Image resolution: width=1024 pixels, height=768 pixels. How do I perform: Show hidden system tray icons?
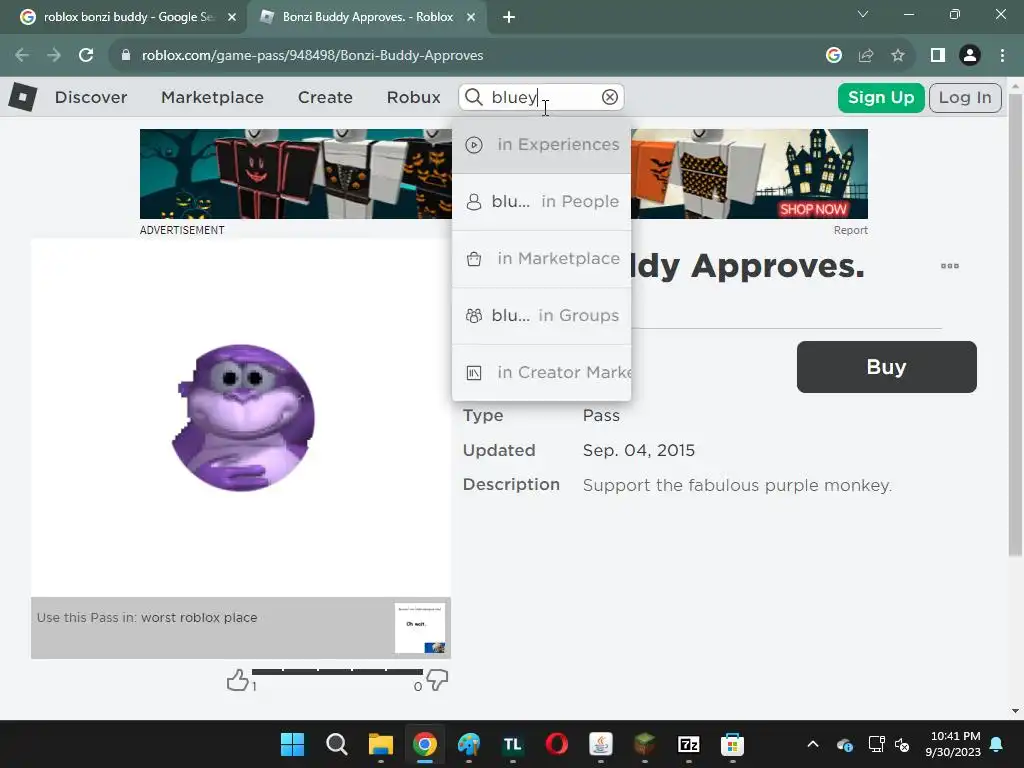coord(813,744)
